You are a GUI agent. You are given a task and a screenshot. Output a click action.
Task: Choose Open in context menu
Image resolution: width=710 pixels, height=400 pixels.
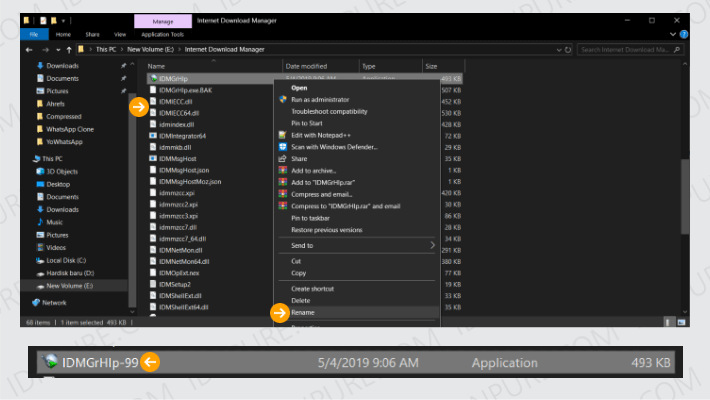[299, 88]
